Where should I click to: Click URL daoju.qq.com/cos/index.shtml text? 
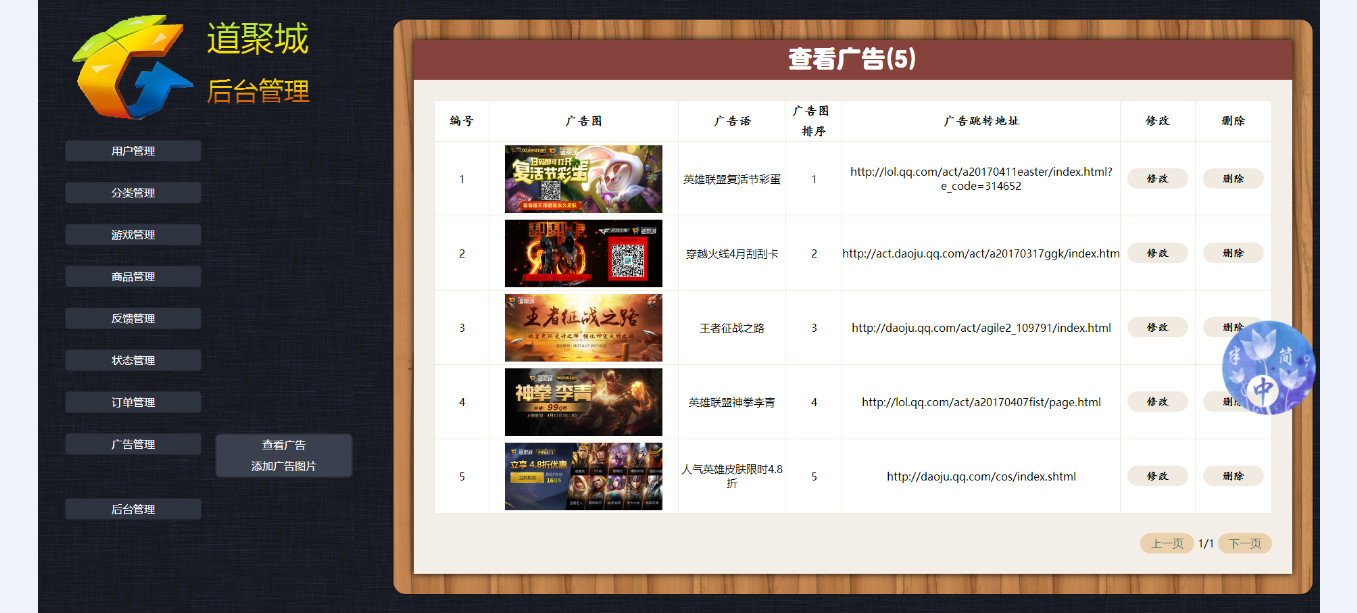981,477
